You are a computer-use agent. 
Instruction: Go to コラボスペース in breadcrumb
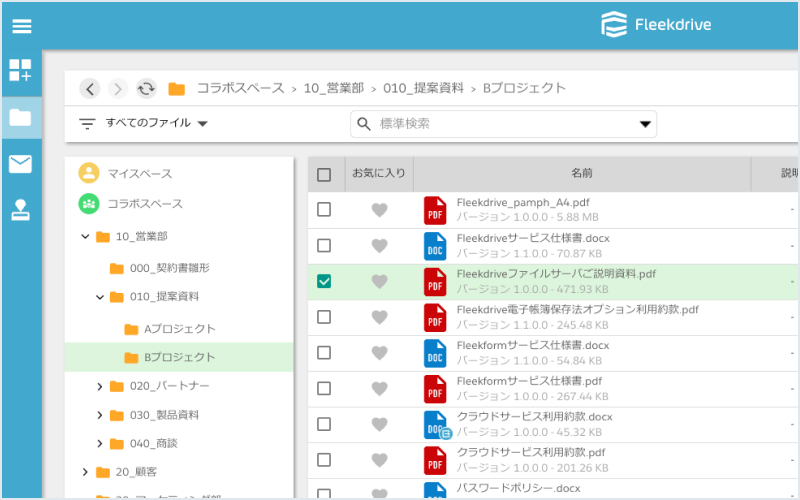pos(240,88)
